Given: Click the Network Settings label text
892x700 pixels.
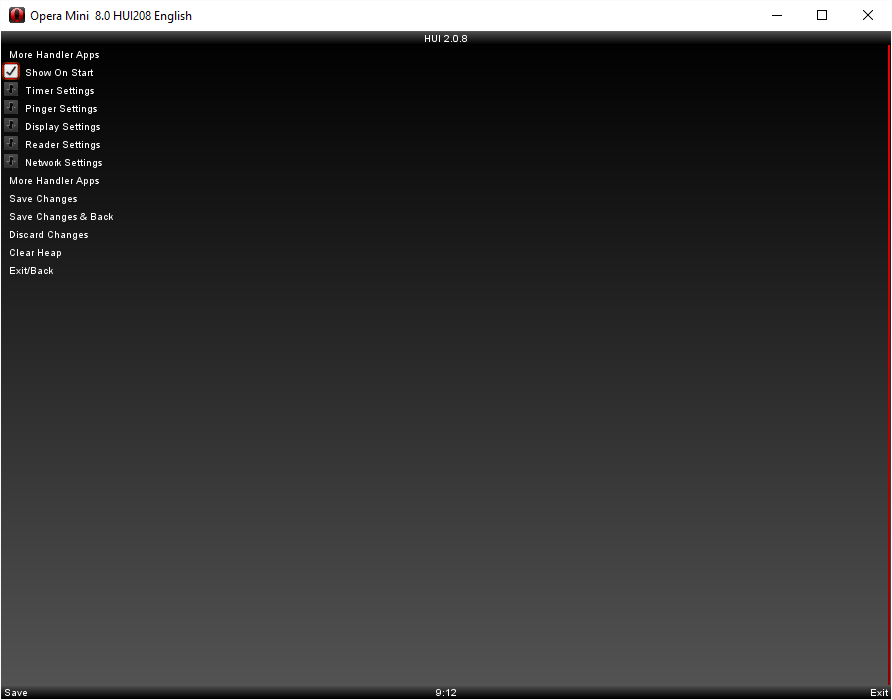Looking at the screenshot, I should click(x=64, y=163).
